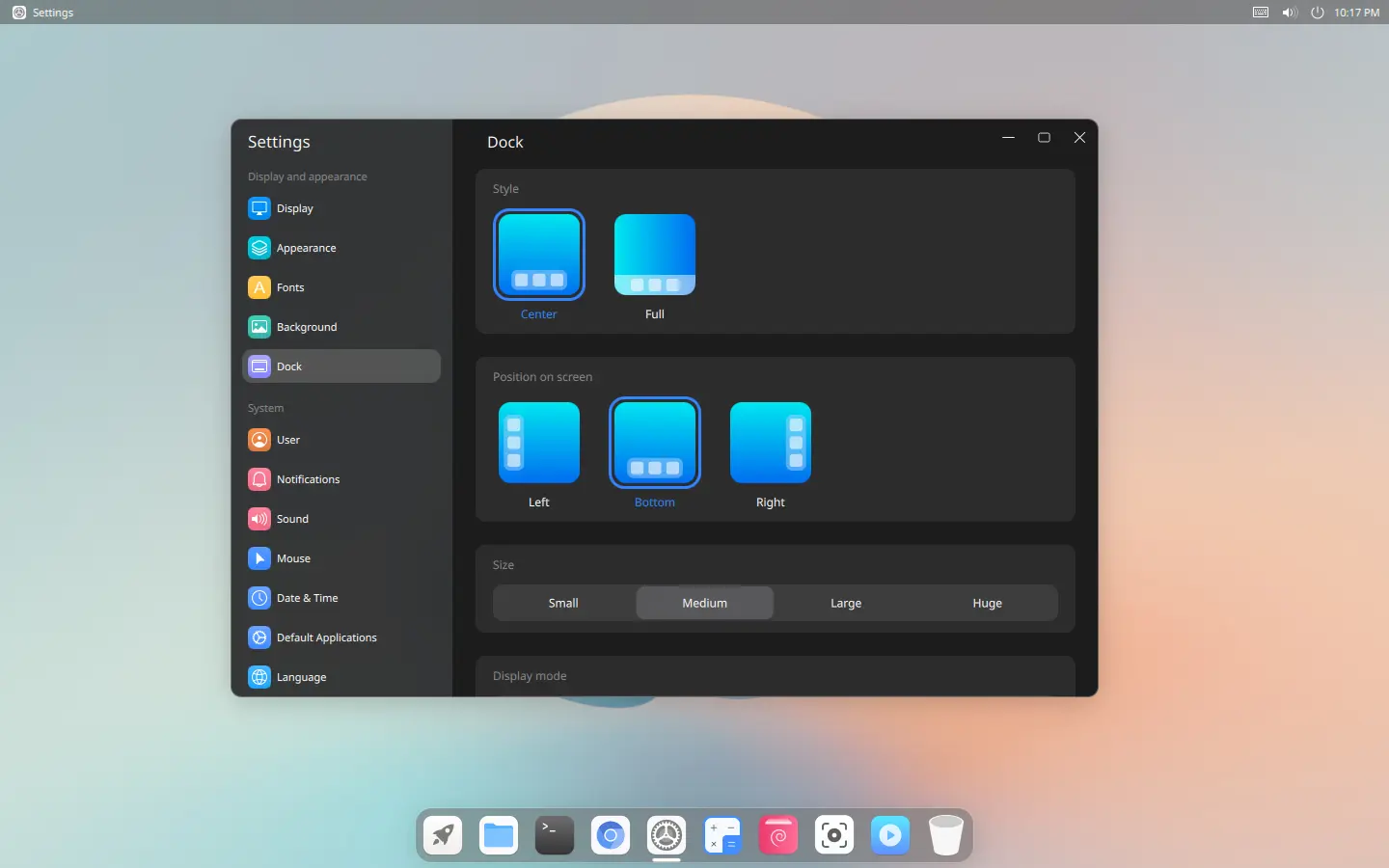This screenshot has width=1389, height=868.
Task: Open the Display settings page
Action: 294,208
